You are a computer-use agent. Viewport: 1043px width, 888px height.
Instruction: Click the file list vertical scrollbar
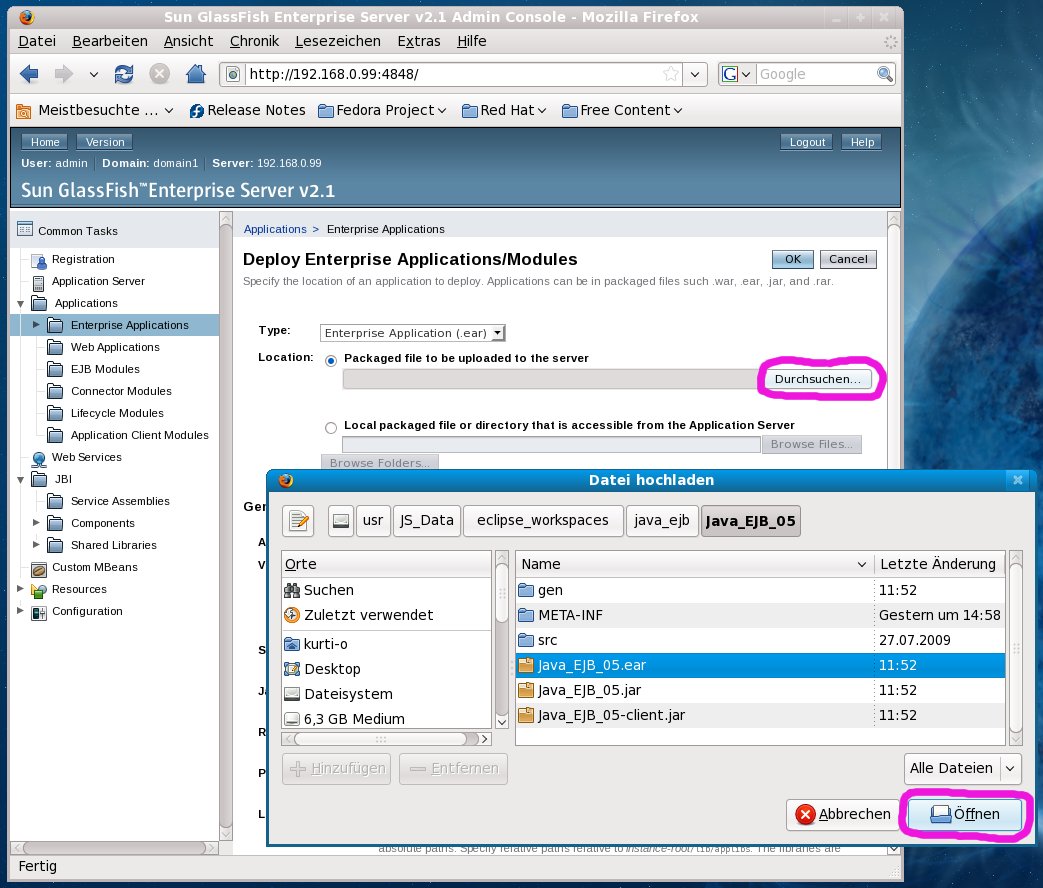pos(1016,650)
